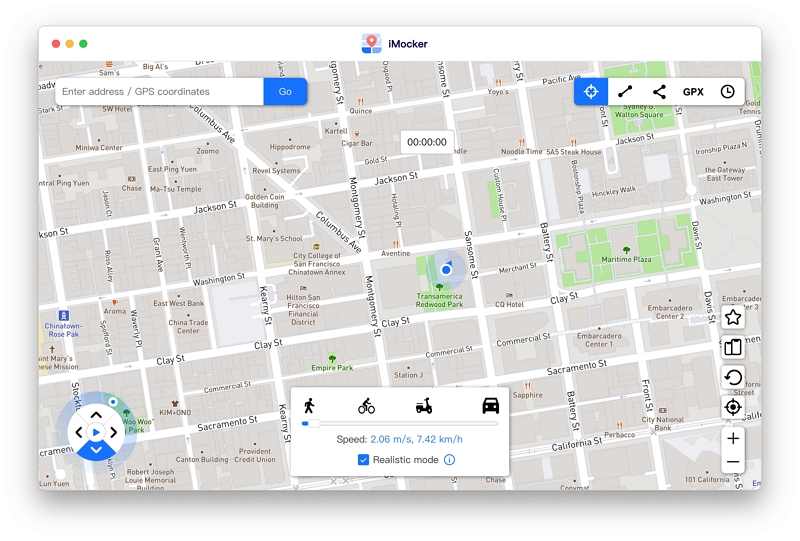This screenshot has width=800, height=541.
Task: Click joystick right arrow
Action: (113, 432)
